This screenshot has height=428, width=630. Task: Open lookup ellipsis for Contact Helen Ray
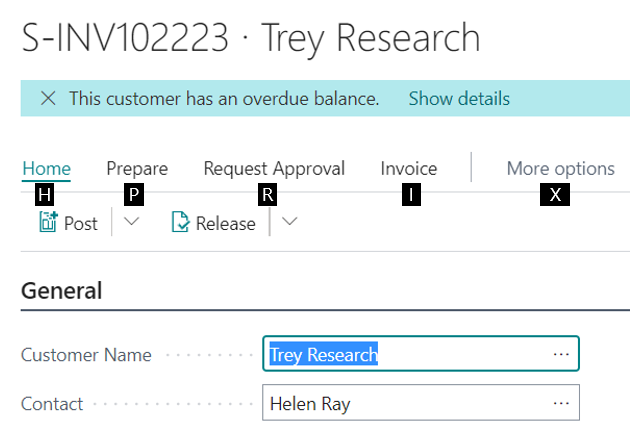[x=561, y=403]
